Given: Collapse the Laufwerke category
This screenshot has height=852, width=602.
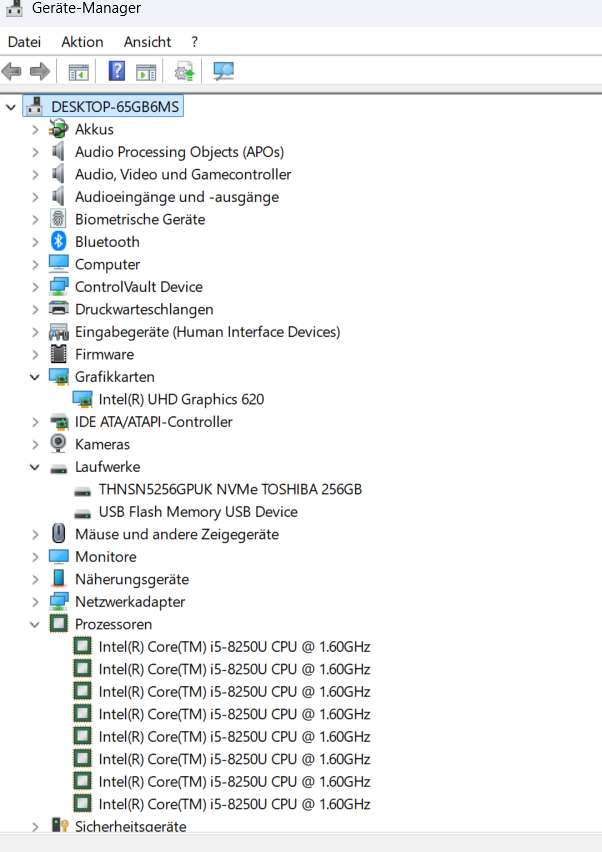Looking at the screenshot, I should 35,467.
